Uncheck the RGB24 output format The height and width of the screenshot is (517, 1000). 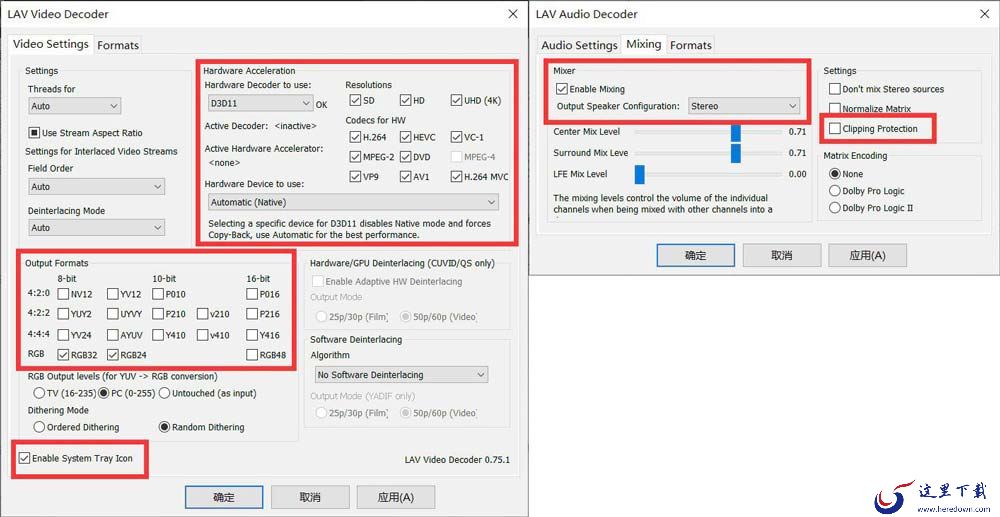112,355
